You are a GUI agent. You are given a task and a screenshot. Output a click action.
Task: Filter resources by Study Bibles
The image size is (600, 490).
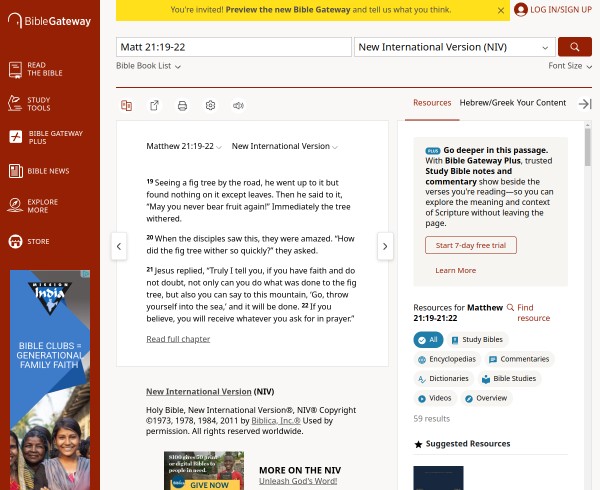pyautogui.click(x=477, y=340)
